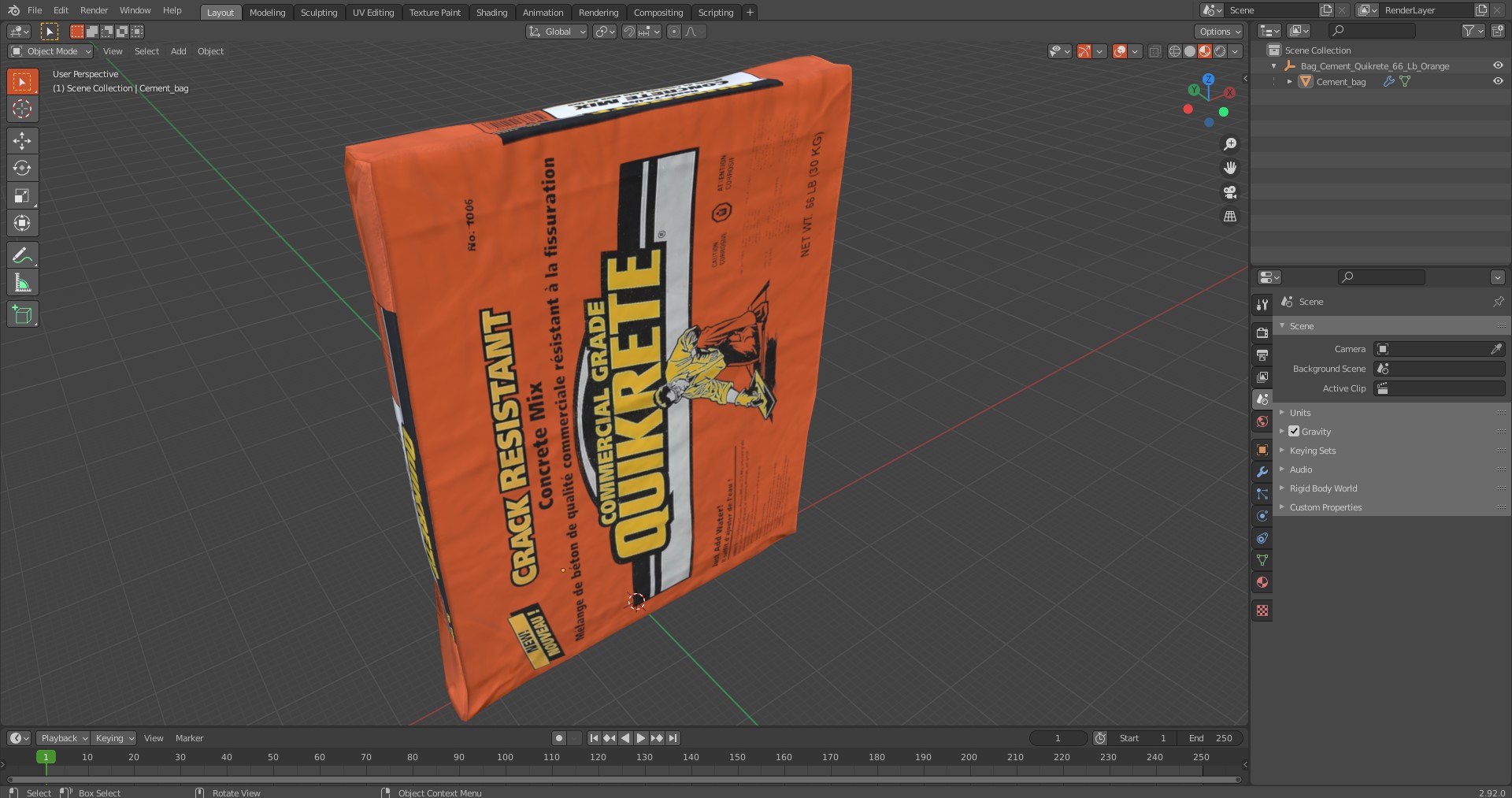Image resolution: width=1512 pixels, height=798 pixels.
Task: Click the Options button
Action: (x=1219, y=32)
